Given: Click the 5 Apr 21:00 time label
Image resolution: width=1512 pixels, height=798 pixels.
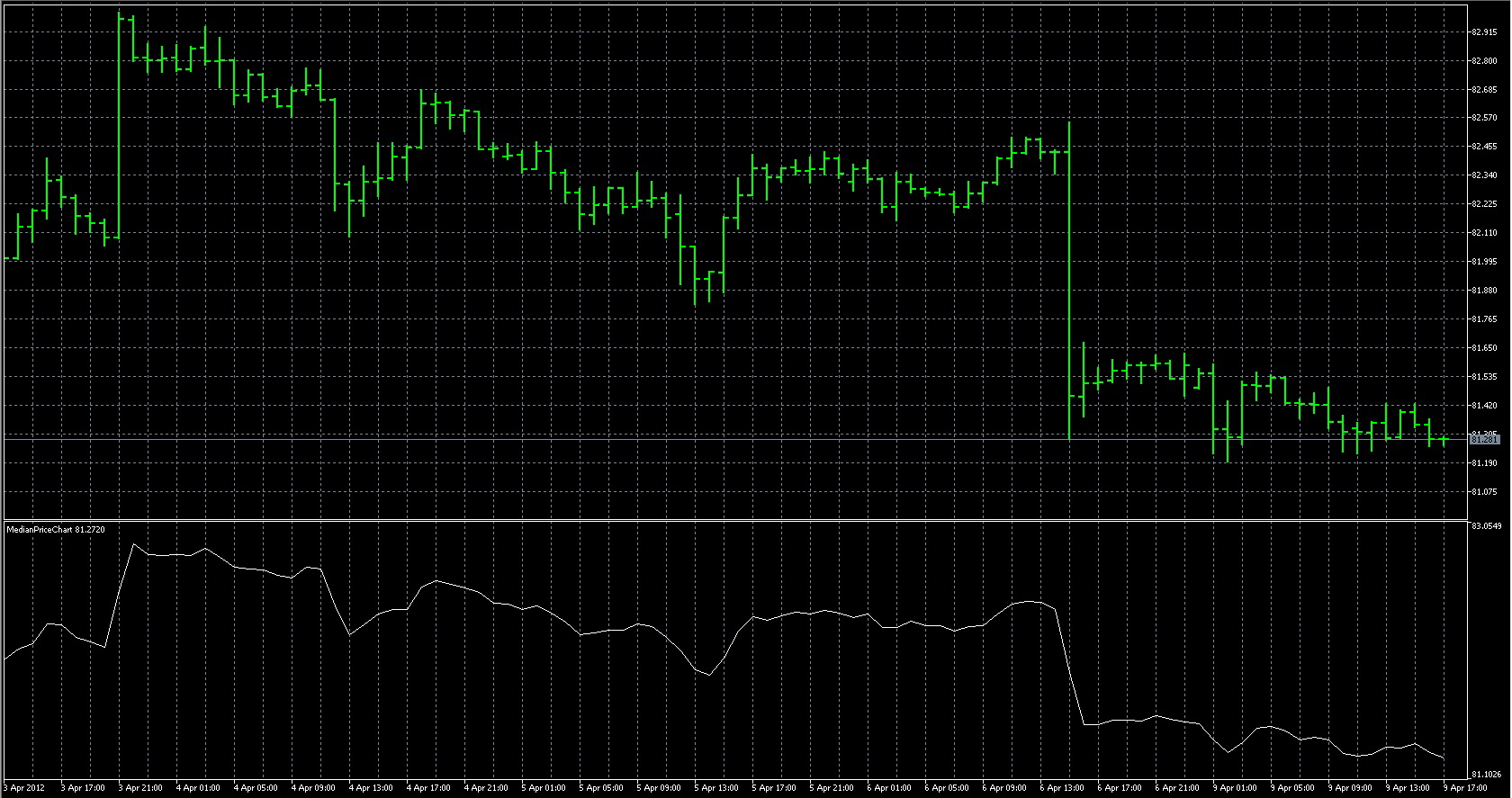Looking at the screenshot, I should 832,788.
